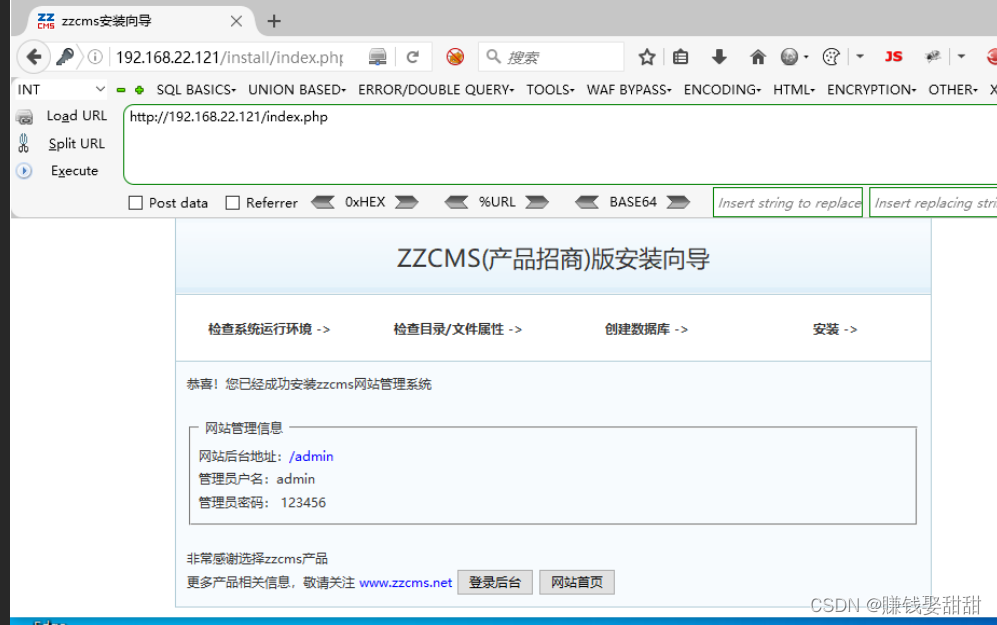Go to the browser home icon
This screenshot has height=625, width=997.
[757, 57]
